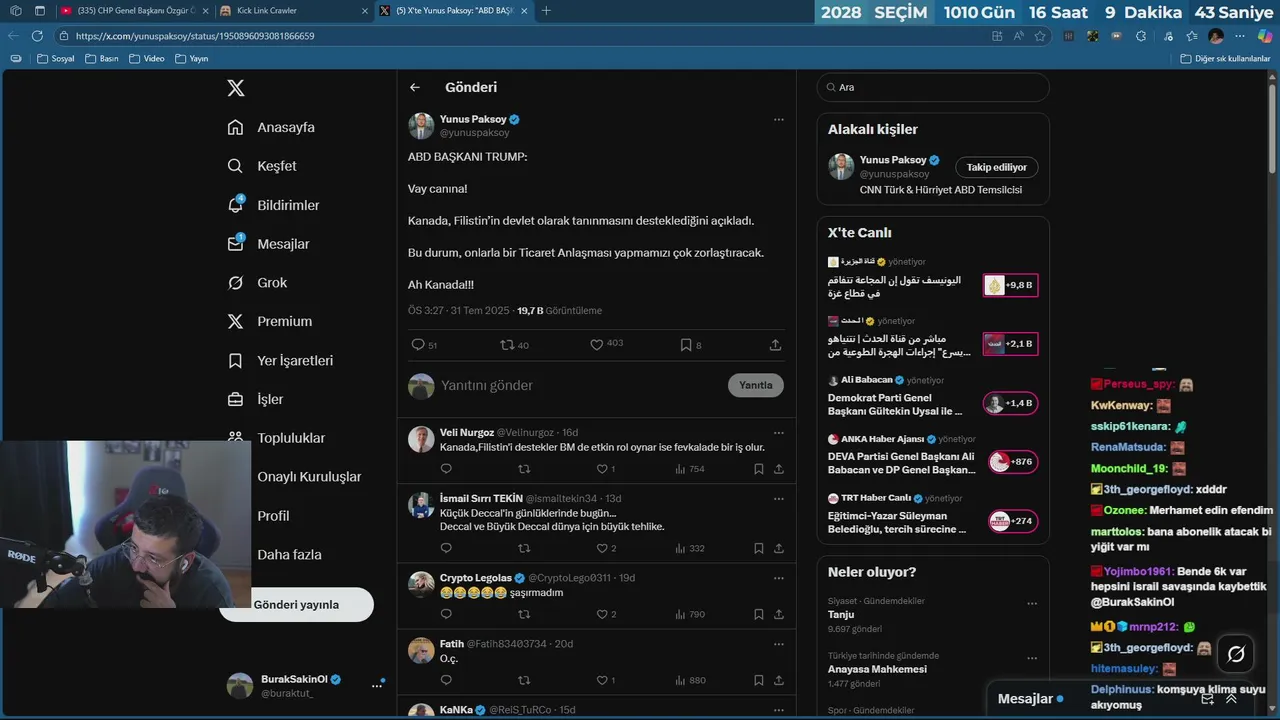This screenshot has width=1280, height=720.
Task: Open the Sosyal bookmarks folder
Action: [x=56, y=59]
